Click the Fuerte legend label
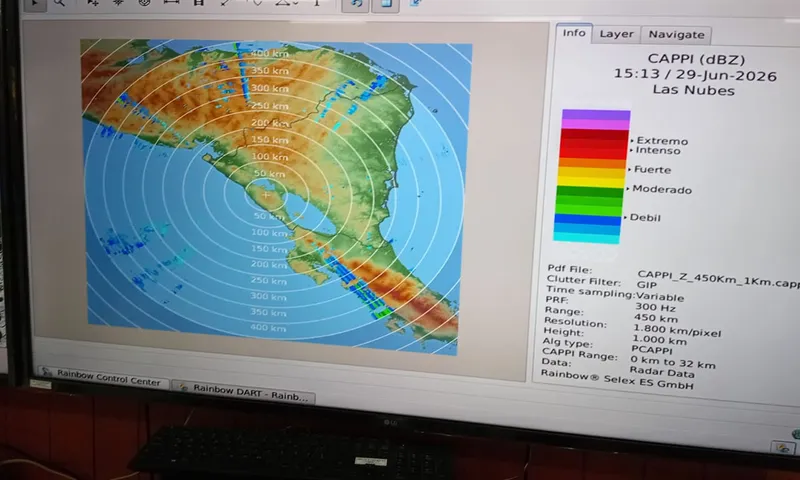 coord(652,169)
